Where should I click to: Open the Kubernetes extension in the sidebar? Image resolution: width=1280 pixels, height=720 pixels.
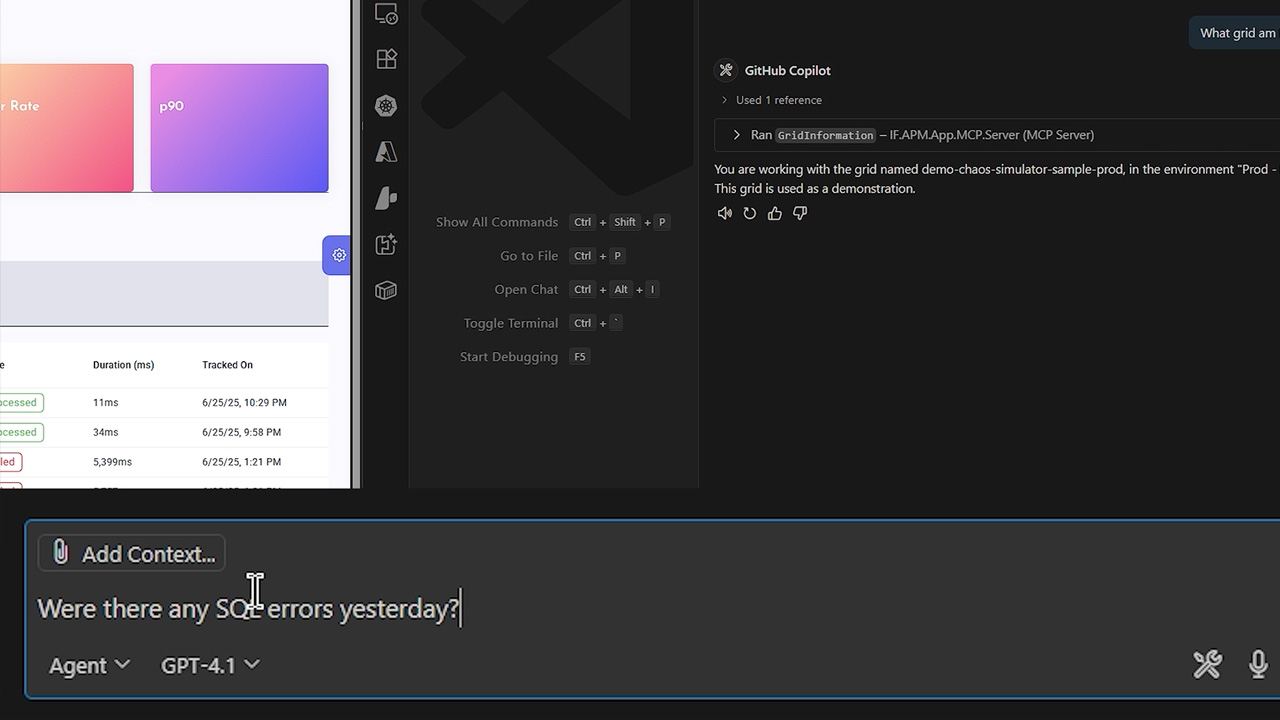pyautogui.click(x=386, y=105)
